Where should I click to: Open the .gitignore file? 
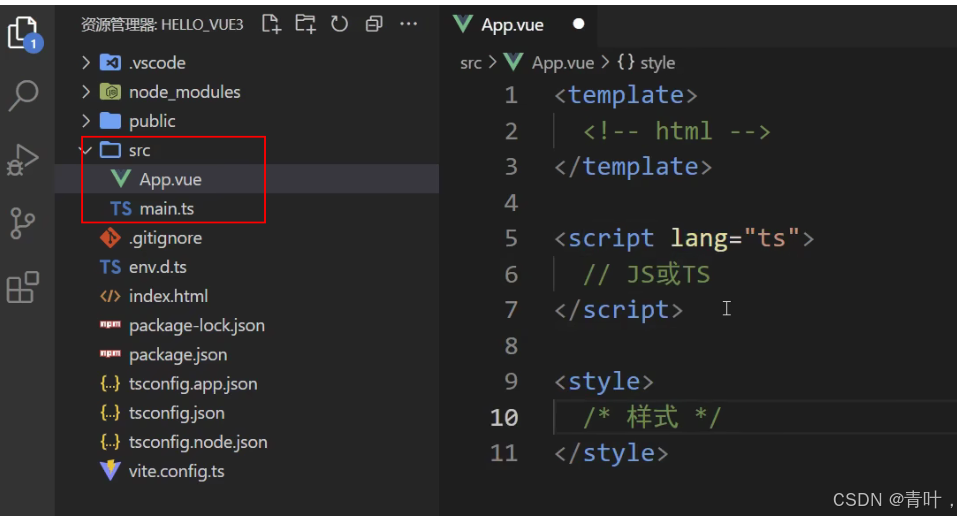165,238
